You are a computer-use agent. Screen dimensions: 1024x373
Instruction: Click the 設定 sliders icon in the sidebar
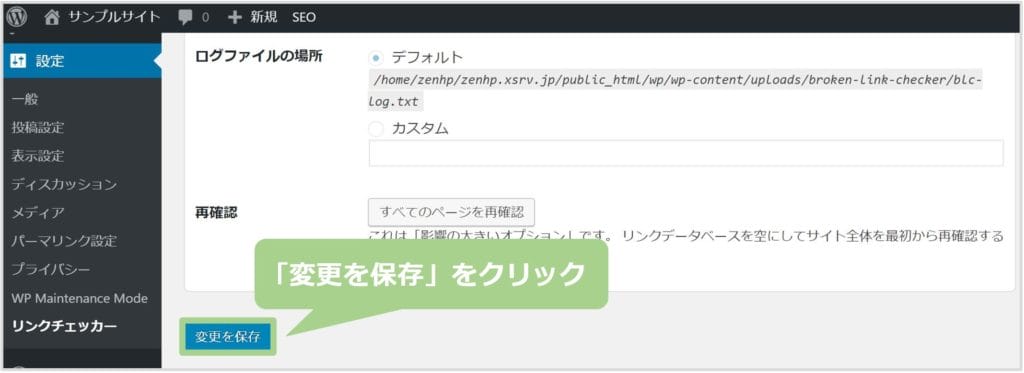[x=18, y=61]
